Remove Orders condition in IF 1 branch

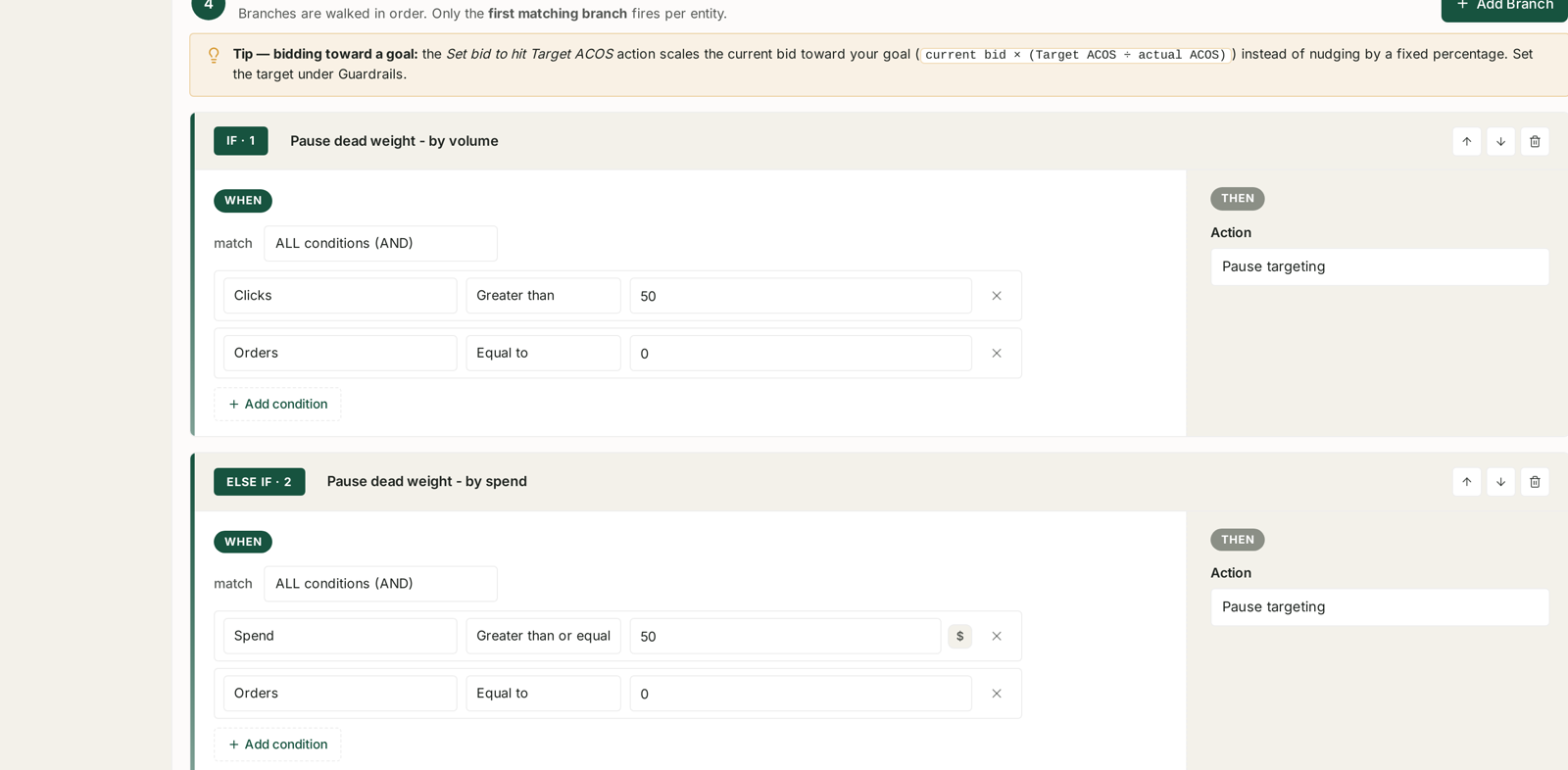pos(997,354)
